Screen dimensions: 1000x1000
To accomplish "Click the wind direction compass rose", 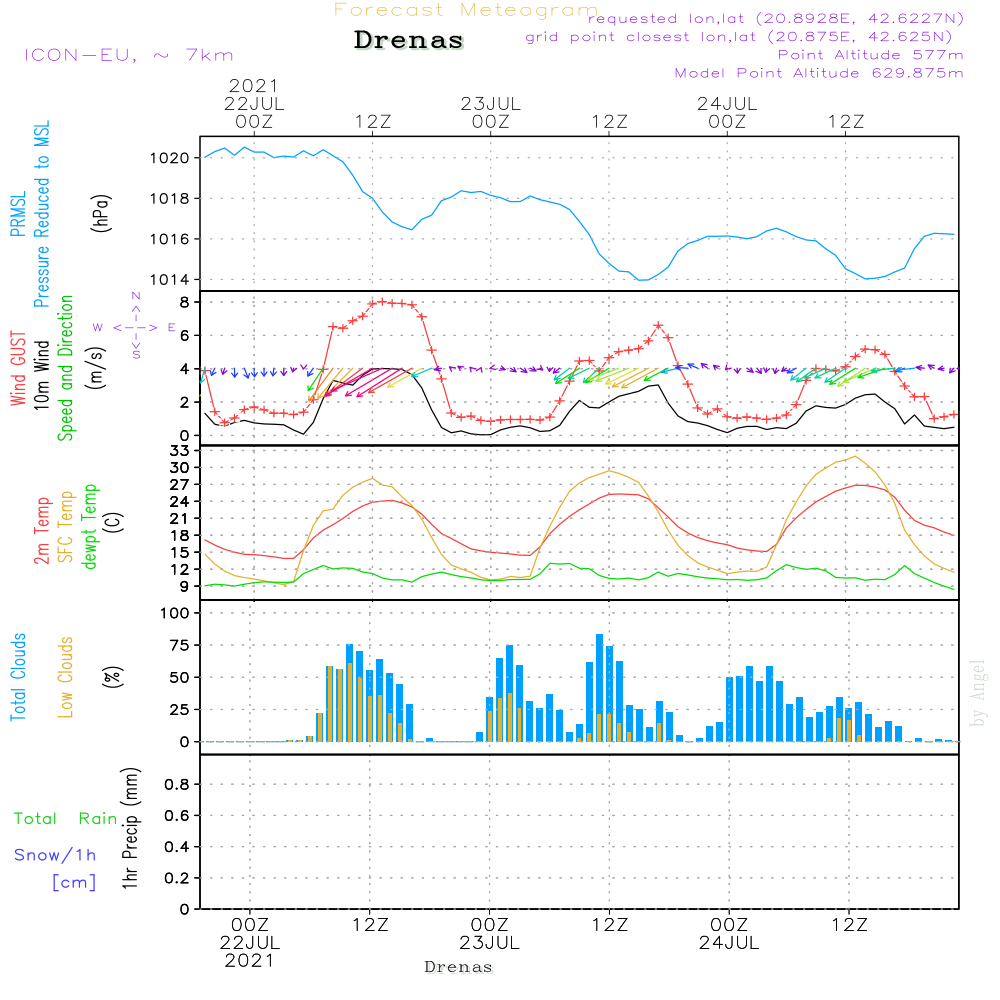I will click(x=135, y=327).
